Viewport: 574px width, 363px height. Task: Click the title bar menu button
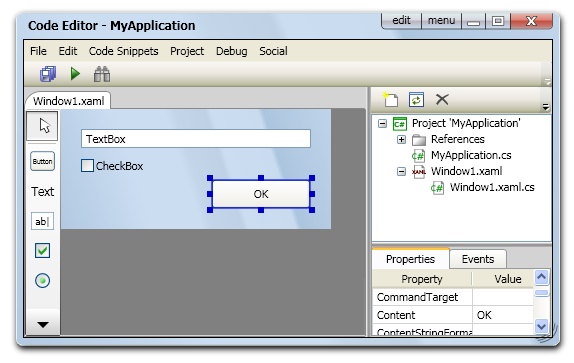coord(441,20)
